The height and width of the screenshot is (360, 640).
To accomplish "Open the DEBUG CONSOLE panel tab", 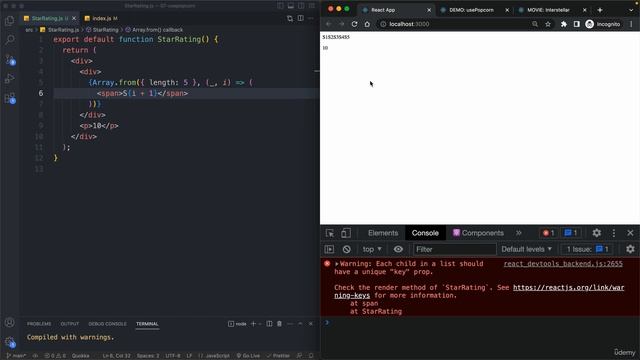I will click(107, 324).
